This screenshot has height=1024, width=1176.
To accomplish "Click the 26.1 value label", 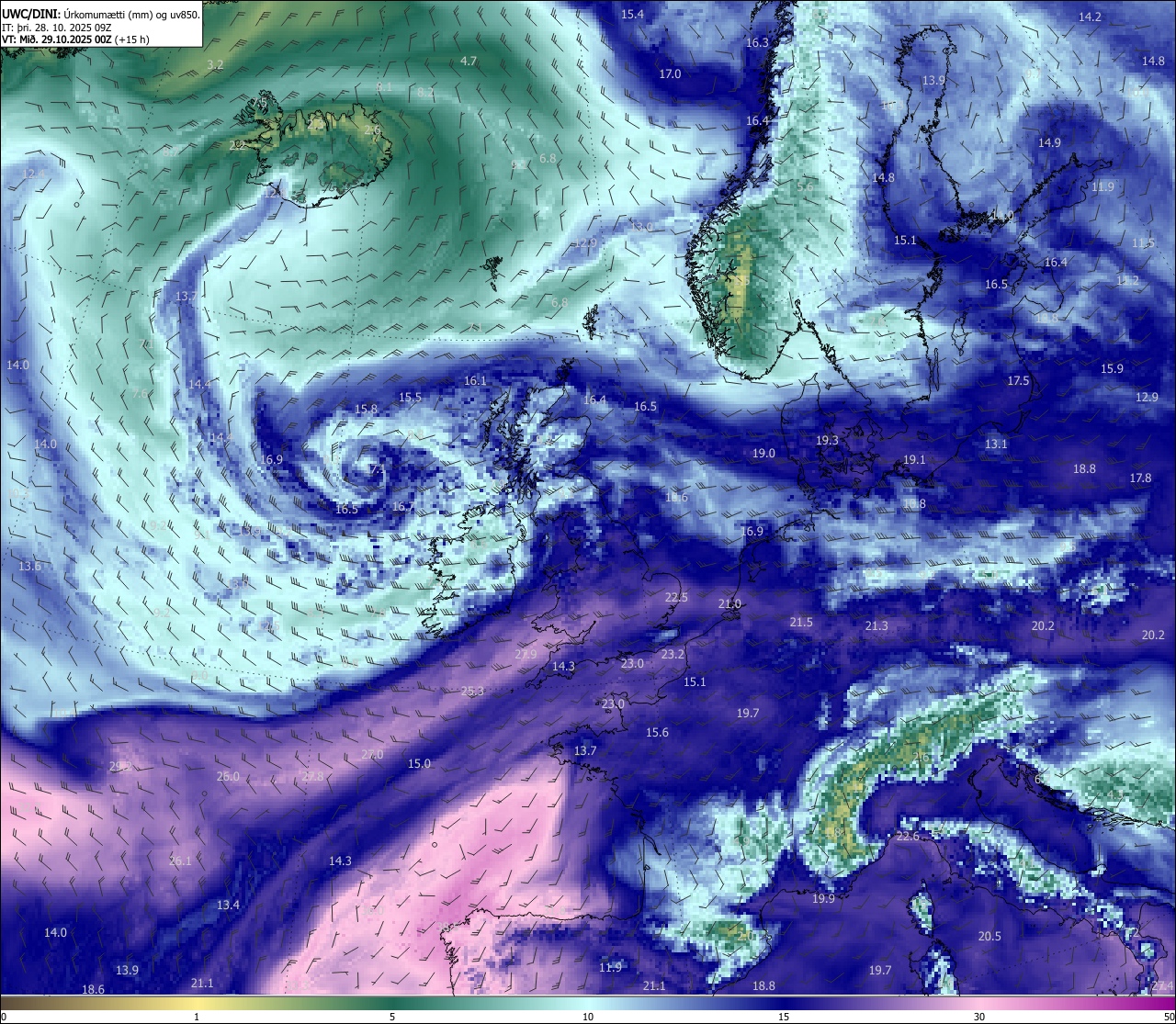I will (x=180, y=861).
